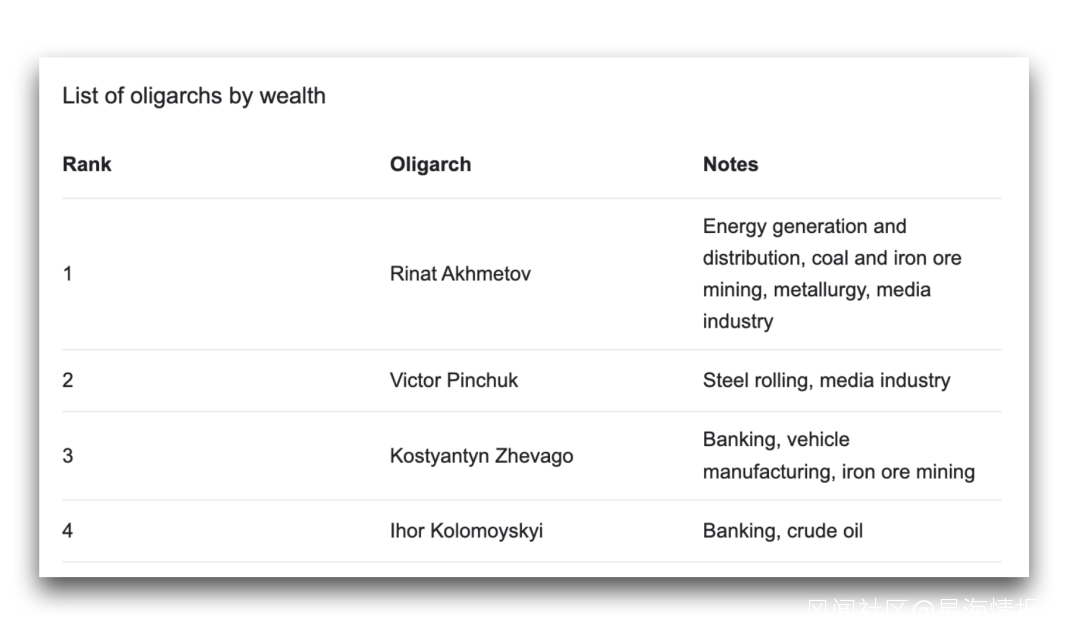
Task: Click the 'Steel rolling, media industry' note
Action: [826, 380]
